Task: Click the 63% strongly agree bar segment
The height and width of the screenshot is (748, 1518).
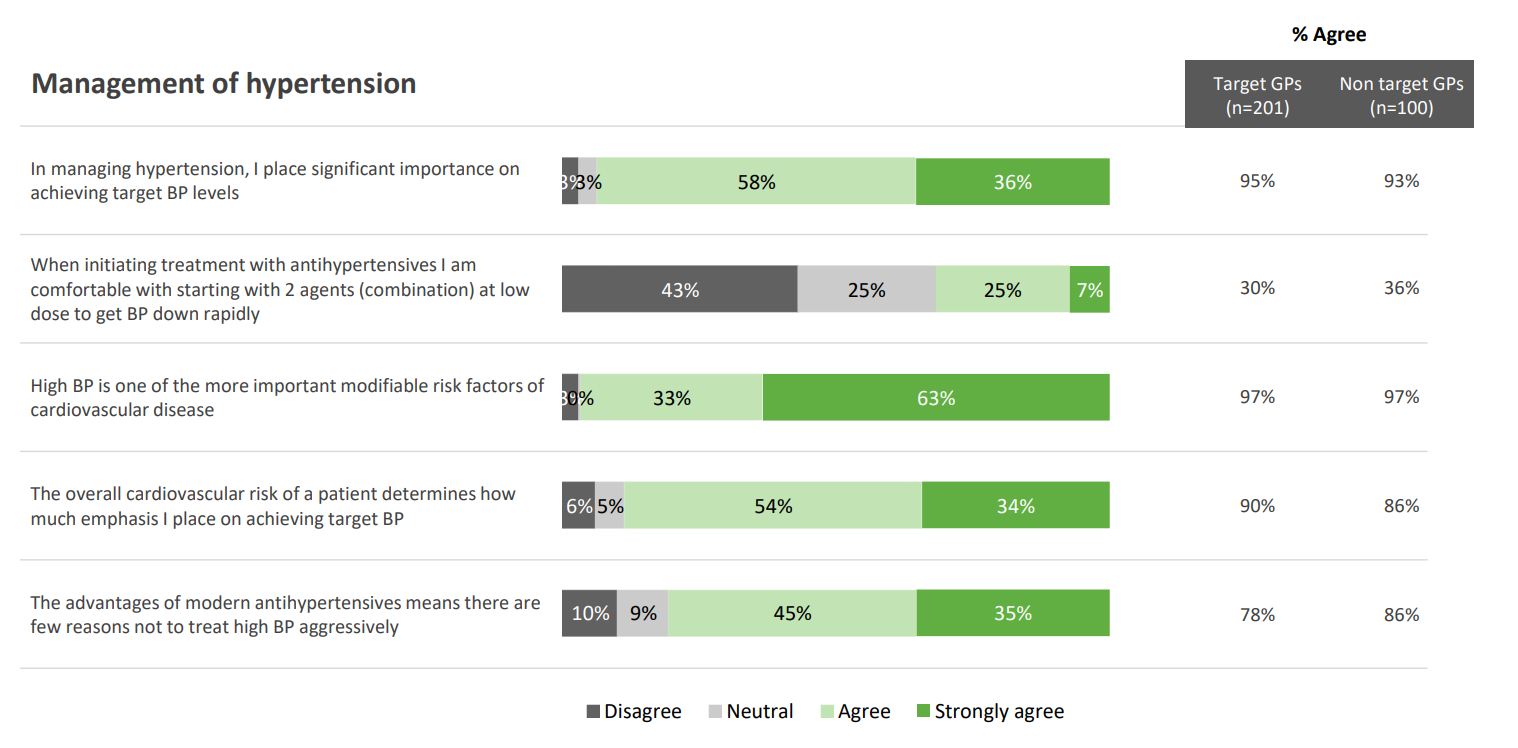Action: (936, 398)
